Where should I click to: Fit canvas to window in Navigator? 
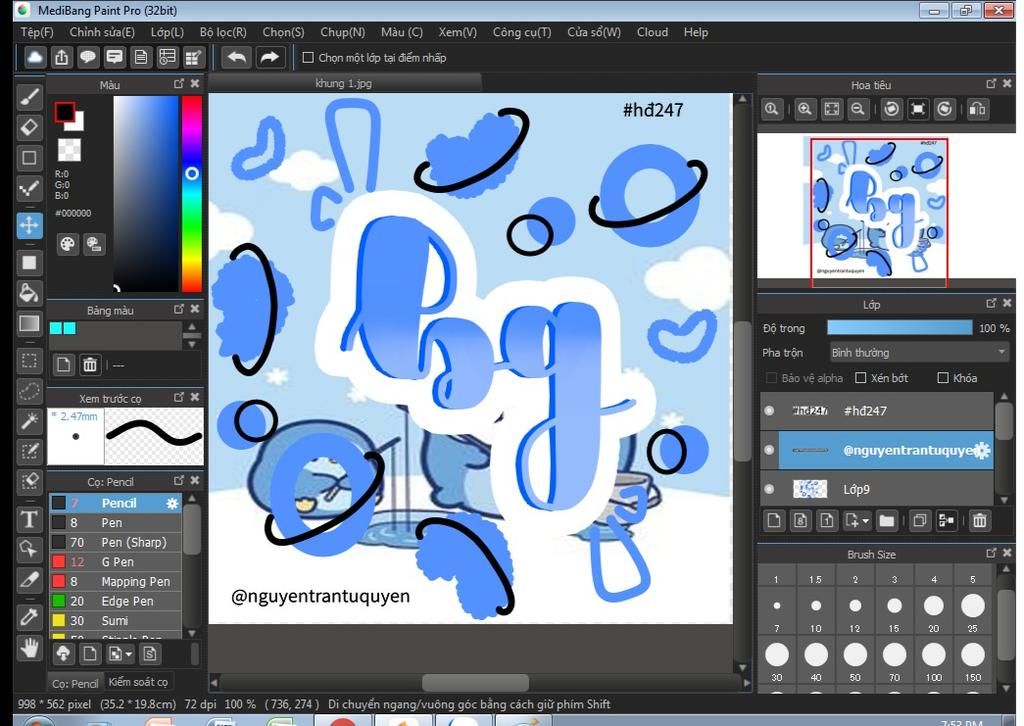831,109
